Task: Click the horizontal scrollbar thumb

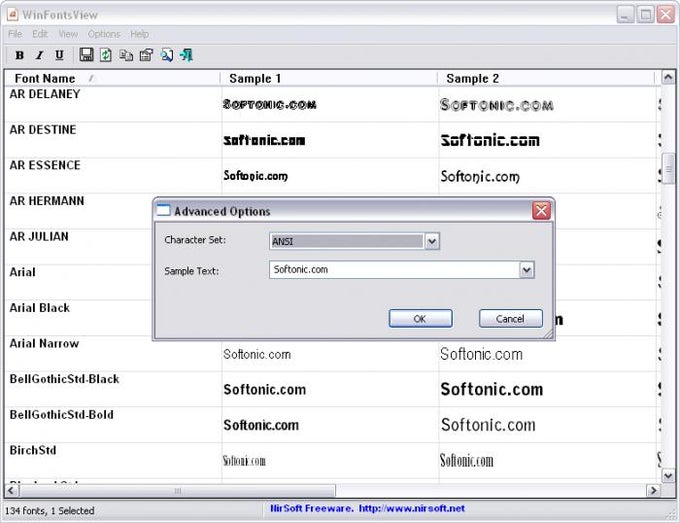Action: 177,490
